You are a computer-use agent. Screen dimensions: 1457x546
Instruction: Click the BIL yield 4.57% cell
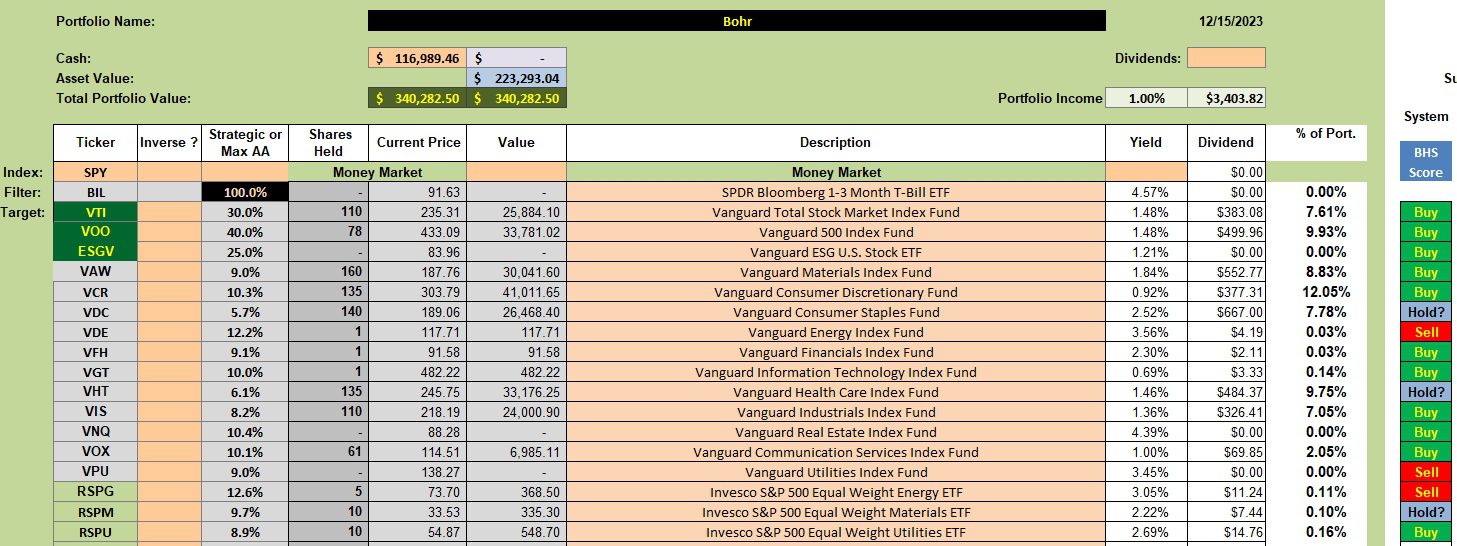coord(1146,192)
